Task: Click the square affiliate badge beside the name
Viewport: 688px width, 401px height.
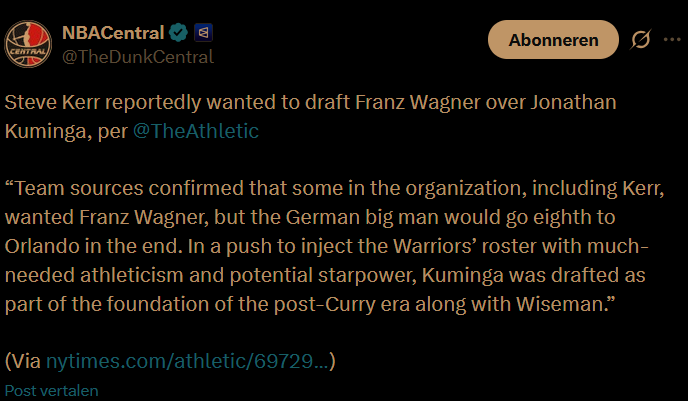Action: [x=203, y=33]
